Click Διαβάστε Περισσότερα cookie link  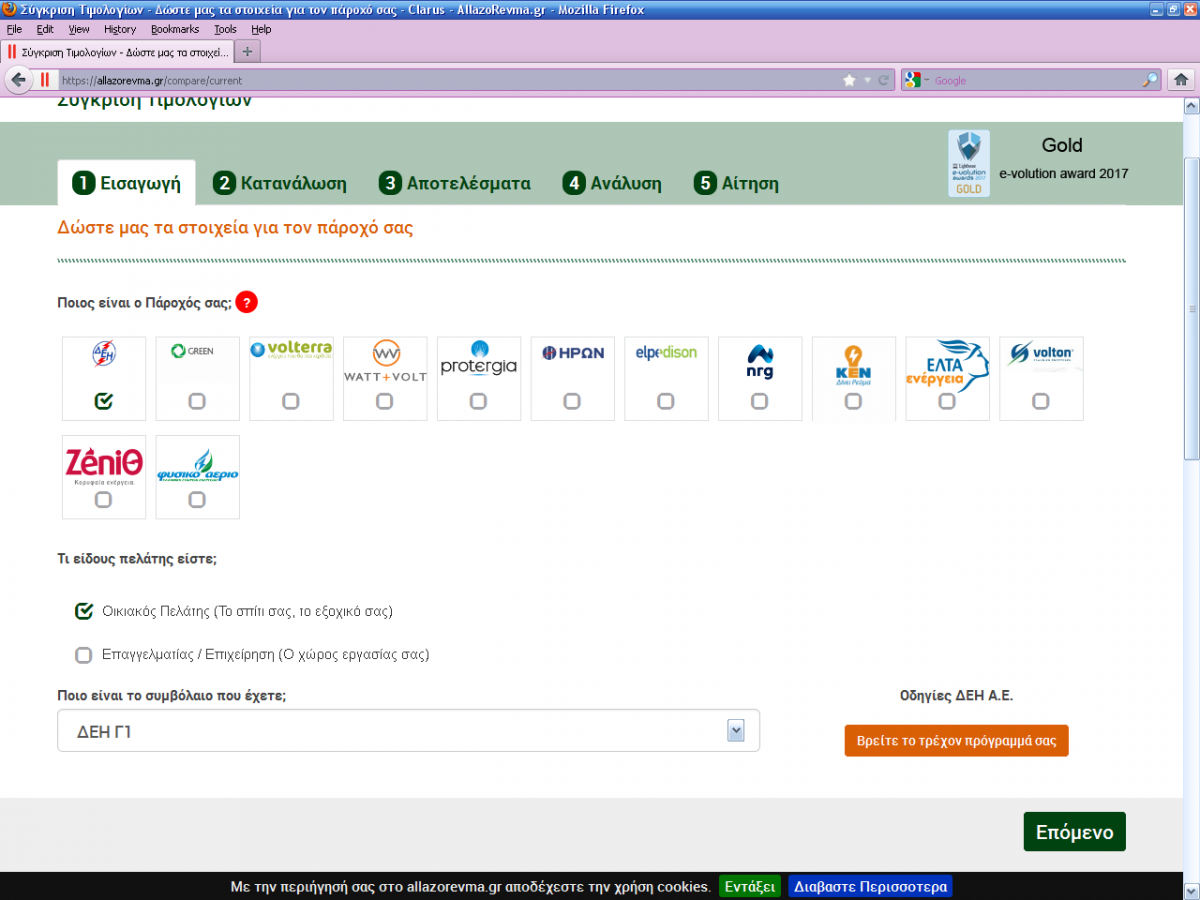(x=870, y=886)
